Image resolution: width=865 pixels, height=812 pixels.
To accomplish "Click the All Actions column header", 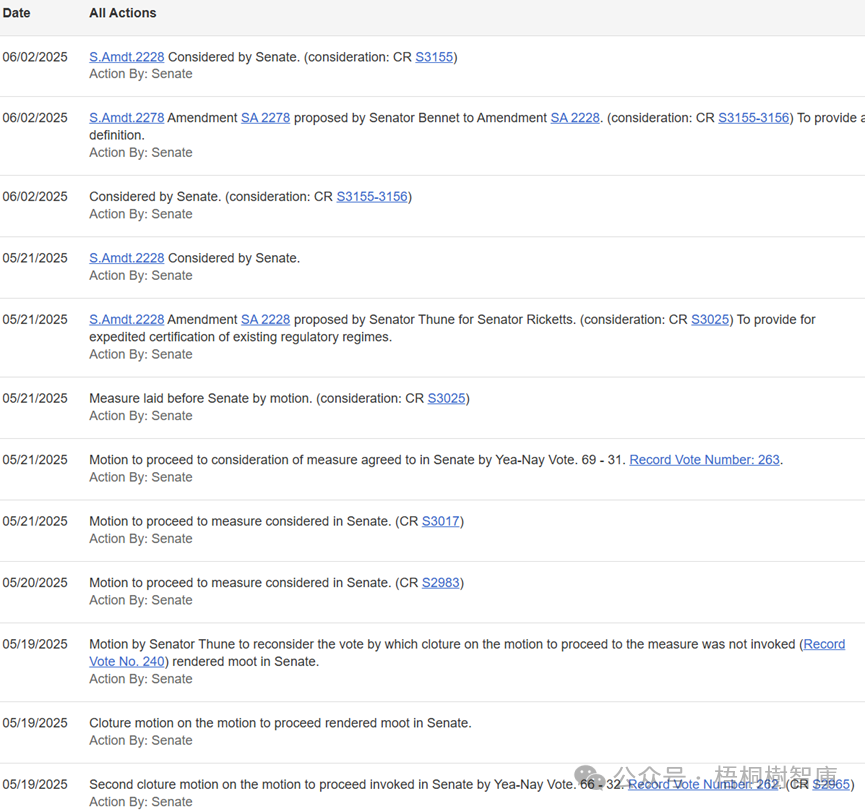I will click(x=122, y=13).
